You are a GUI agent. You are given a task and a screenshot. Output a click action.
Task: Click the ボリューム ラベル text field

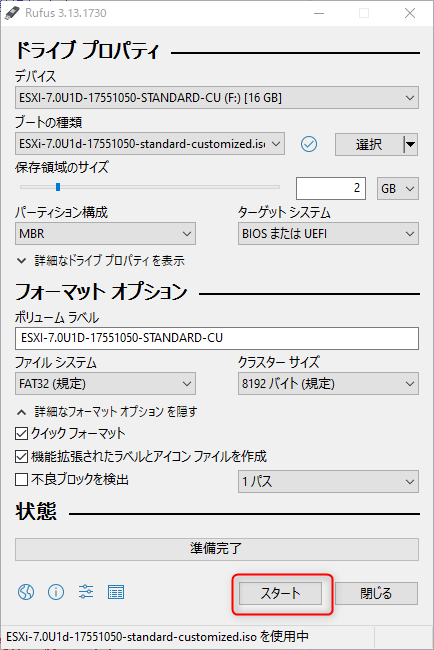pyautogui.click(x=217, y=338)
